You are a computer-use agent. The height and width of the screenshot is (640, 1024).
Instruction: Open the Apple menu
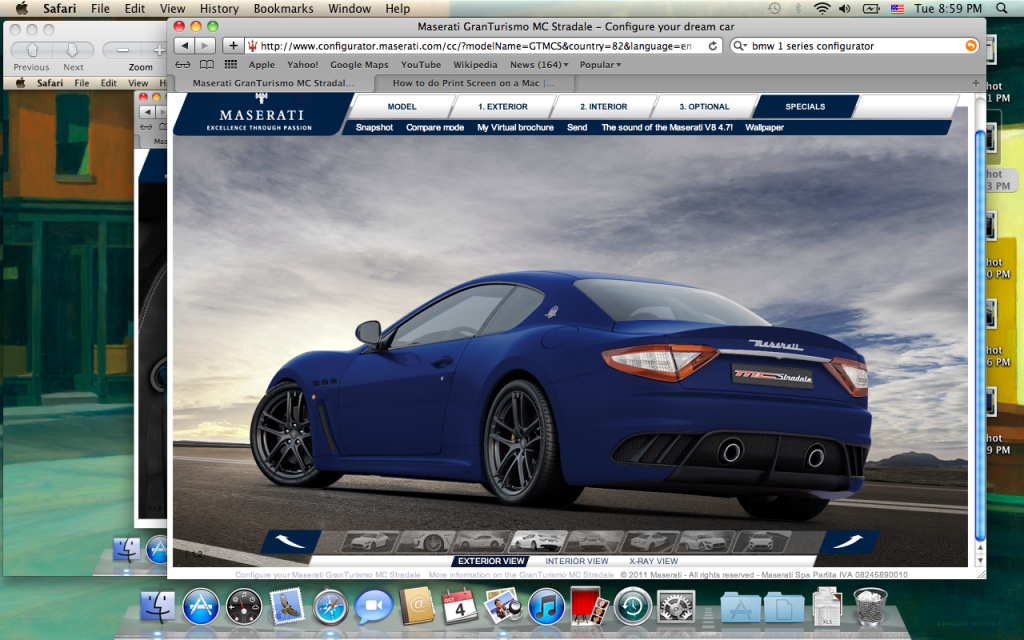(x=22, y=8)
